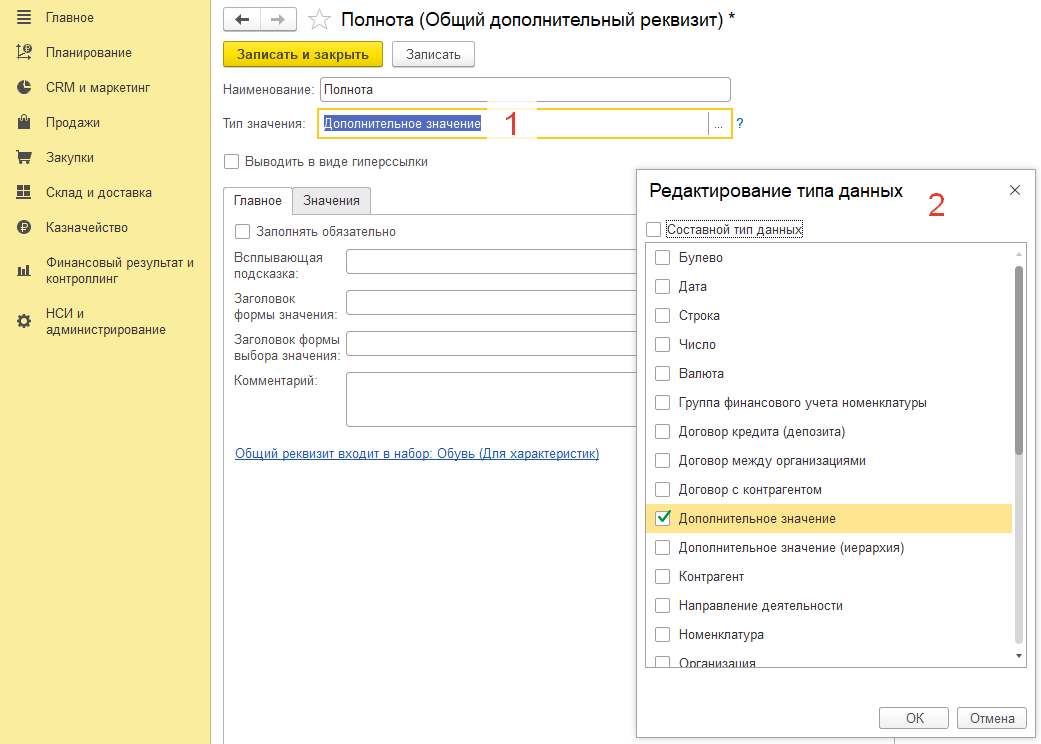Check Дополнительное значение (иерархия) type
Viewport: 1041px width, 744px height.
coord(663,548)
